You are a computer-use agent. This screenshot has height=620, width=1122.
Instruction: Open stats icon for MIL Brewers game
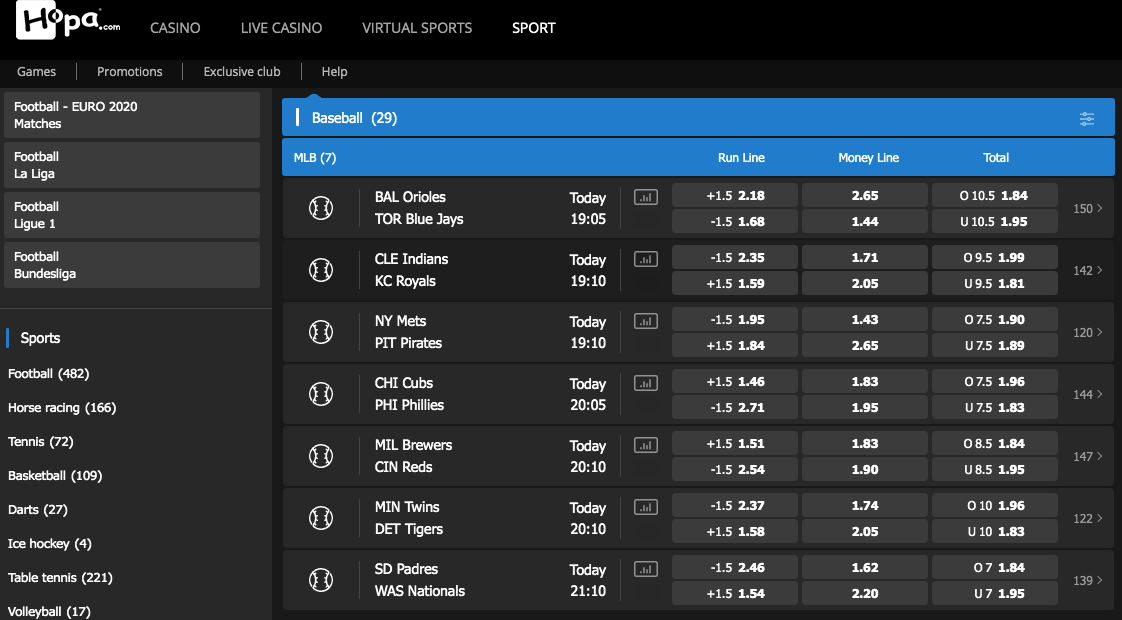(x=645, y=445)
